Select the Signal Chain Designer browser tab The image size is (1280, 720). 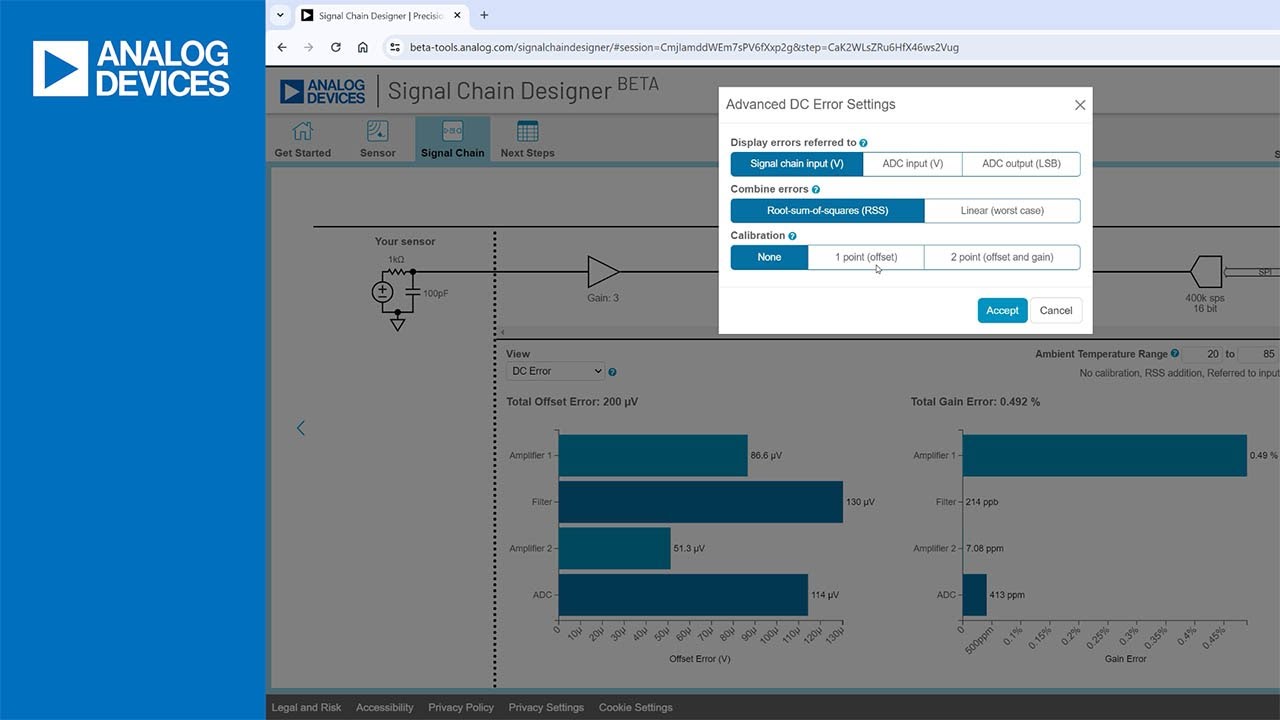click(x=383, y=16)
